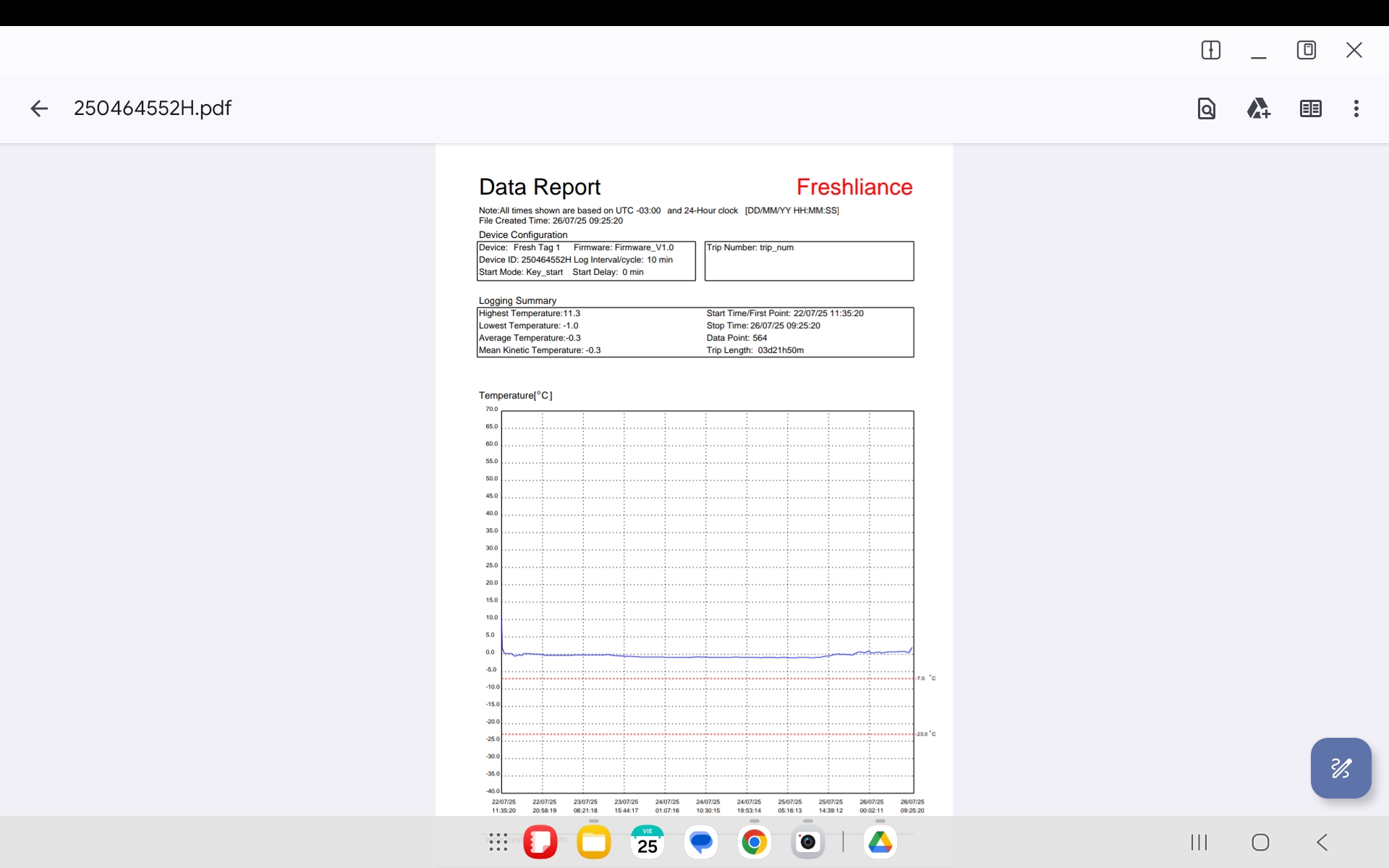This screenshot has width=1389, height=868.
Task: Launch Google Chrome from the taskbar
Action: click(x=754, y=842)
